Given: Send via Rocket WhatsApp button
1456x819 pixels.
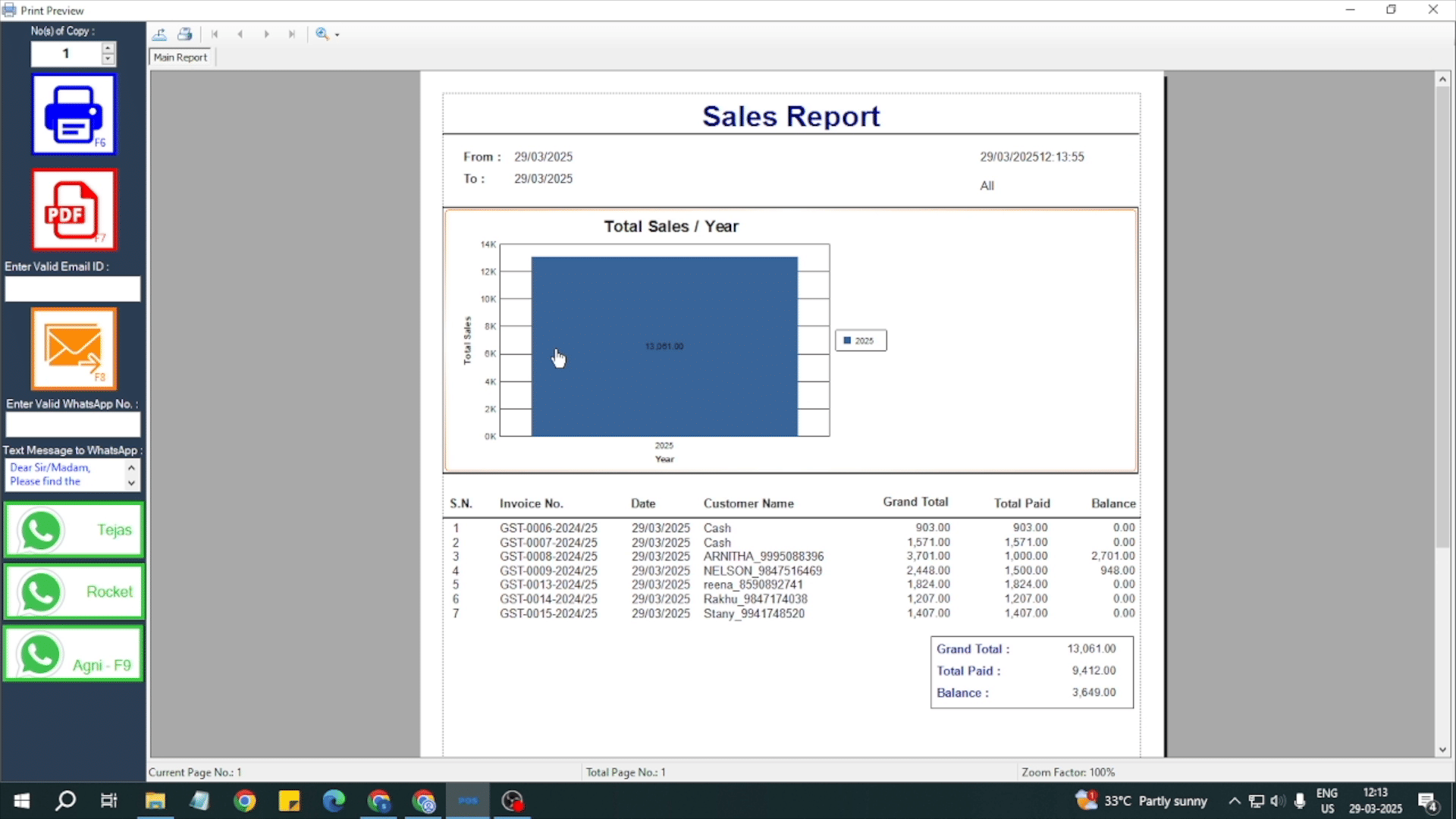Looking at the screenshot, I should point(74,591).
